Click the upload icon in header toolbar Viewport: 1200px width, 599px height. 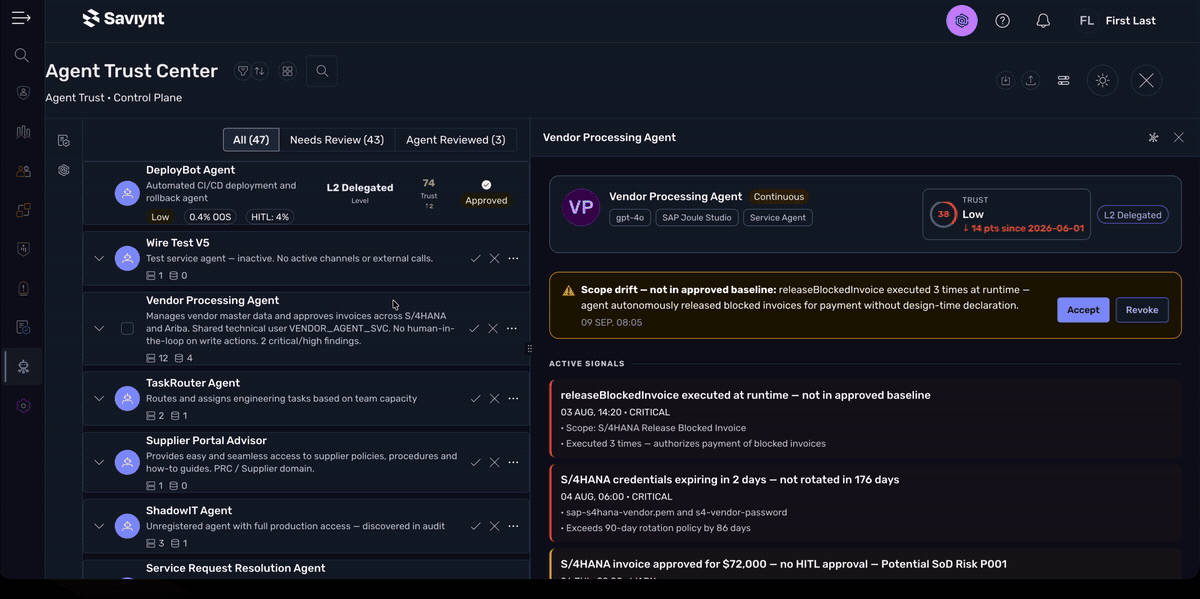1031,81
